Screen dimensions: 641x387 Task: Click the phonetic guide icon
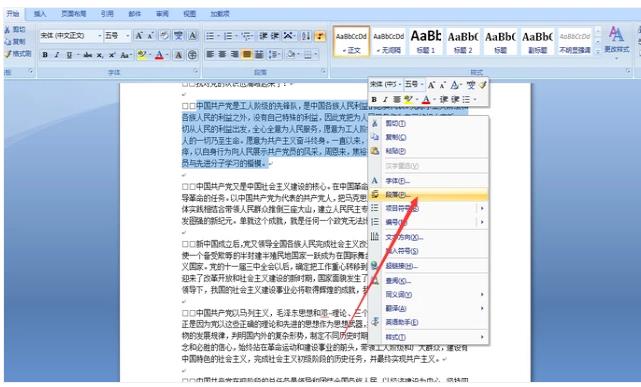click(178, 36)
